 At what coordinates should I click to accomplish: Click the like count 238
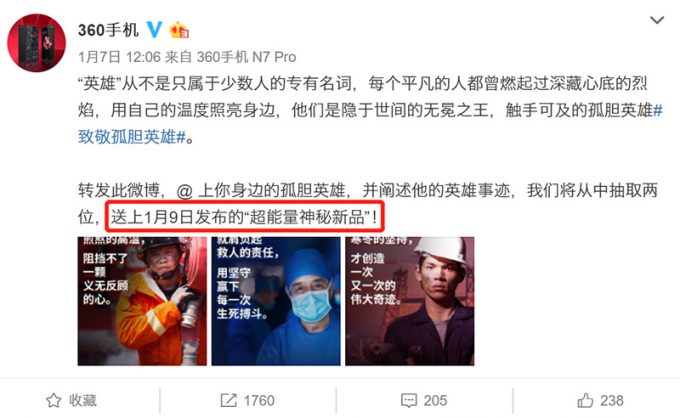point(611,400)
